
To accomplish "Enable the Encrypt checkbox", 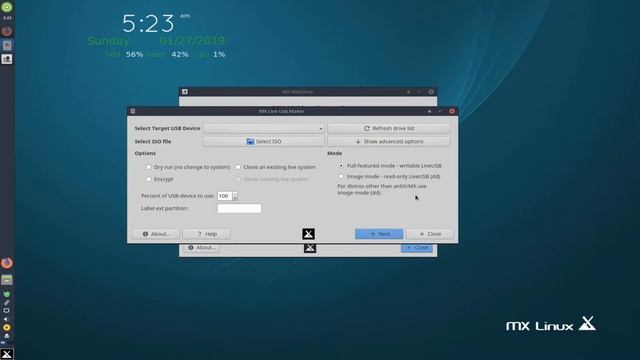I will 149,179.
